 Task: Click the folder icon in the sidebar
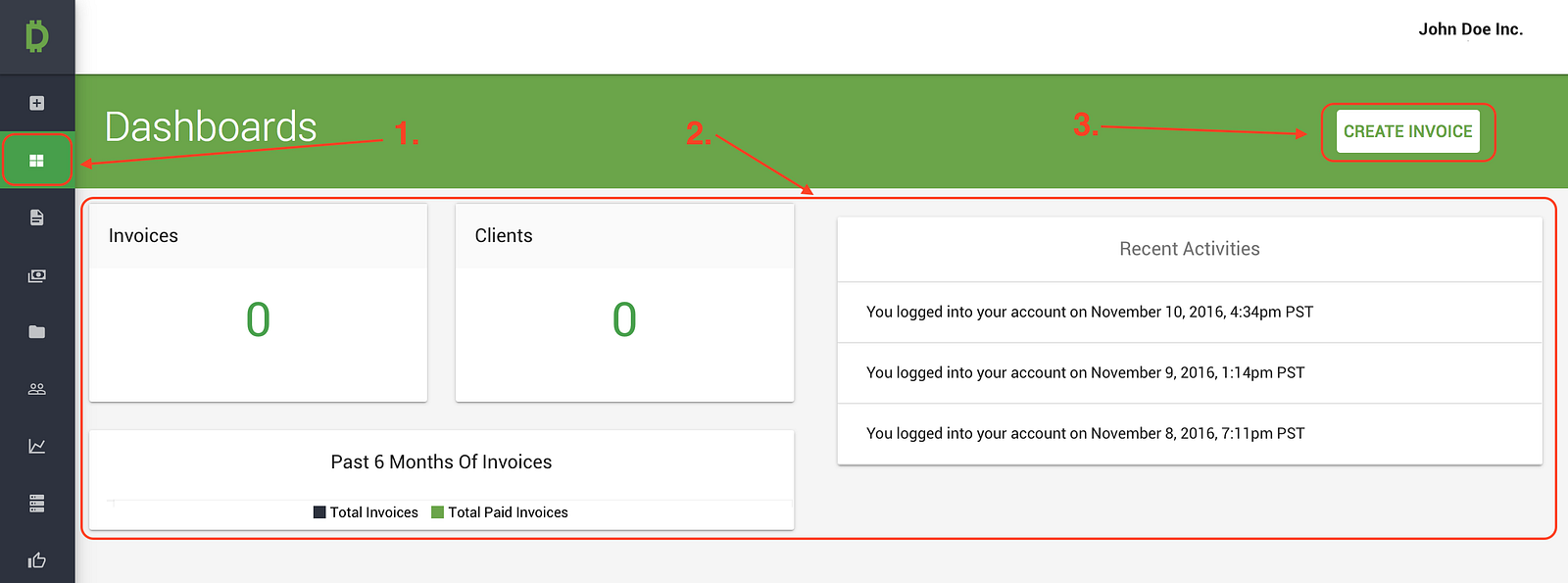coord(37,332)
